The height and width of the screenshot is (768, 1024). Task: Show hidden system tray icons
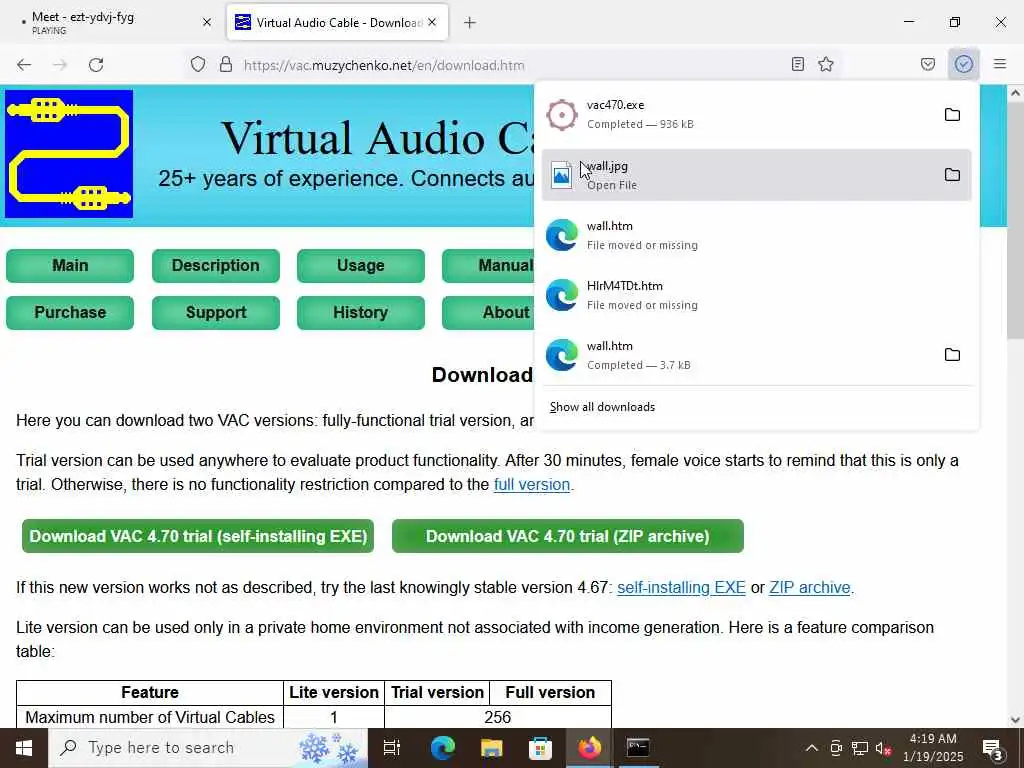811,748
